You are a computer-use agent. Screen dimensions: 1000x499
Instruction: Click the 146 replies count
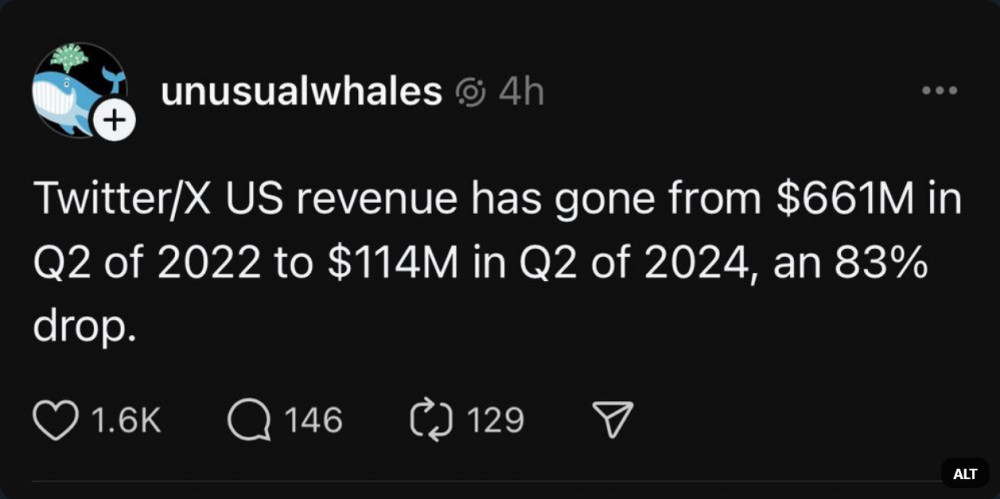[x=313, y=421]
